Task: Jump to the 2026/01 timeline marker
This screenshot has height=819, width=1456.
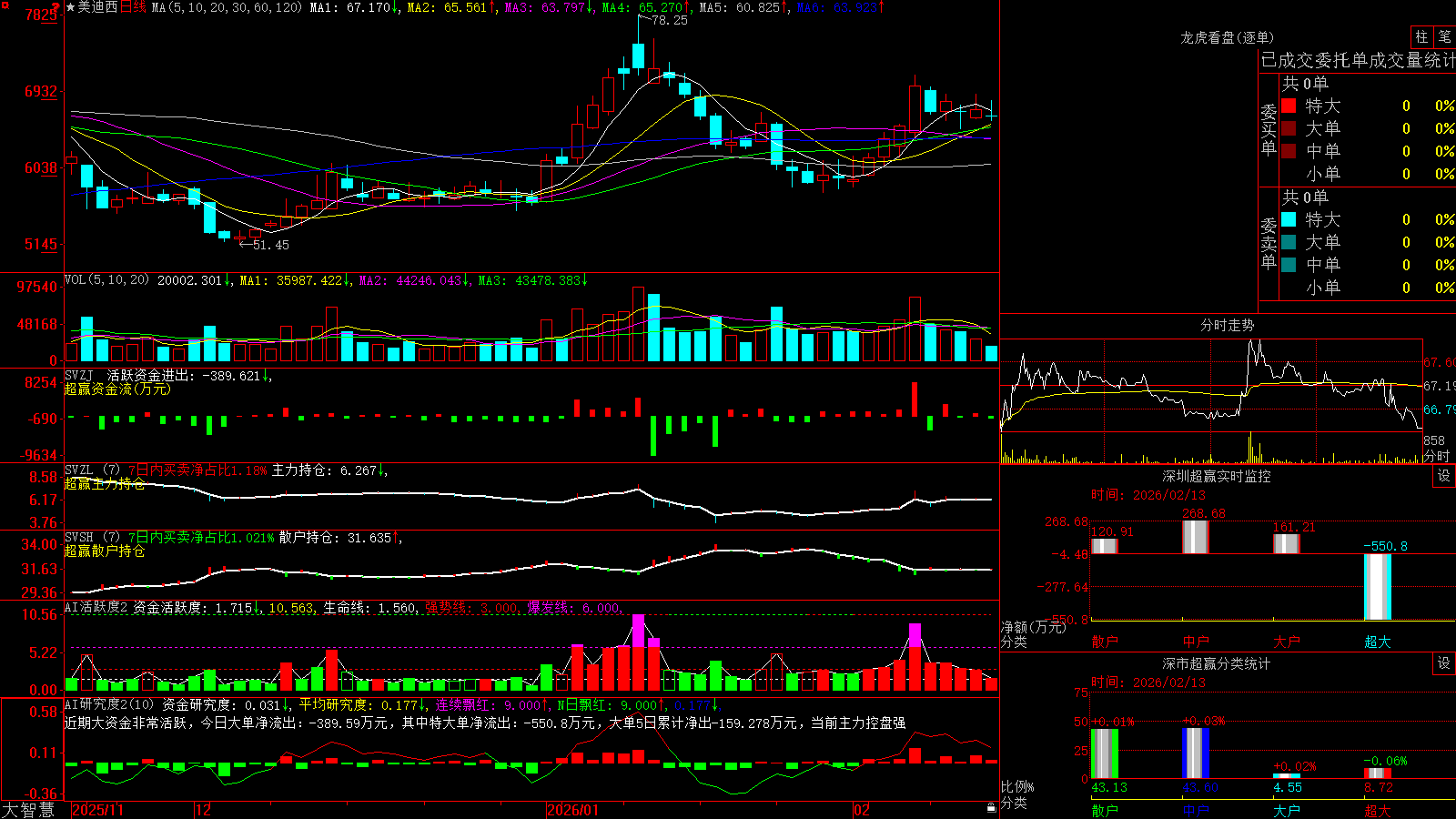Action: click(573, 810)
